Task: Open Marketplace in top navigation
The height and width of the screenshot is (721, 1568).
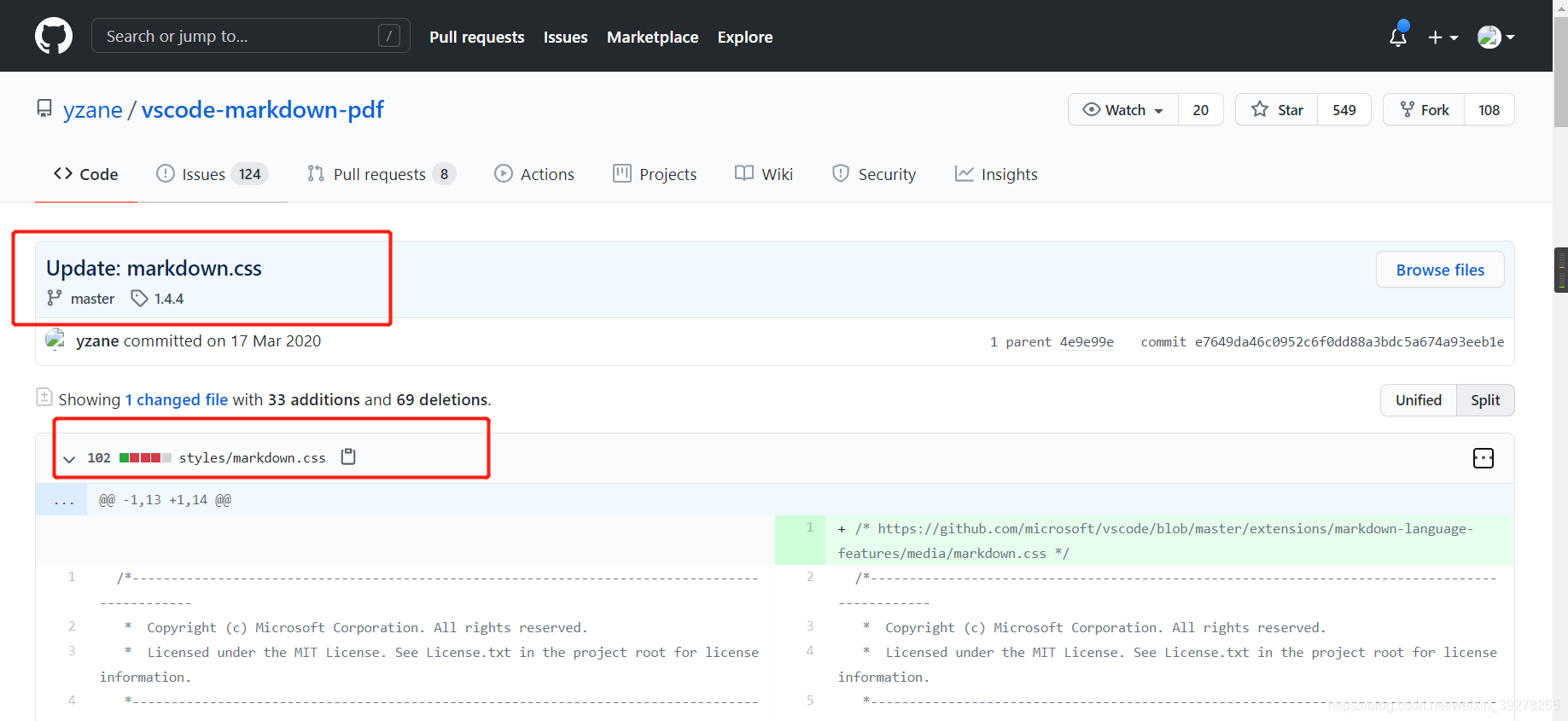Action: [x=653, y=37]
